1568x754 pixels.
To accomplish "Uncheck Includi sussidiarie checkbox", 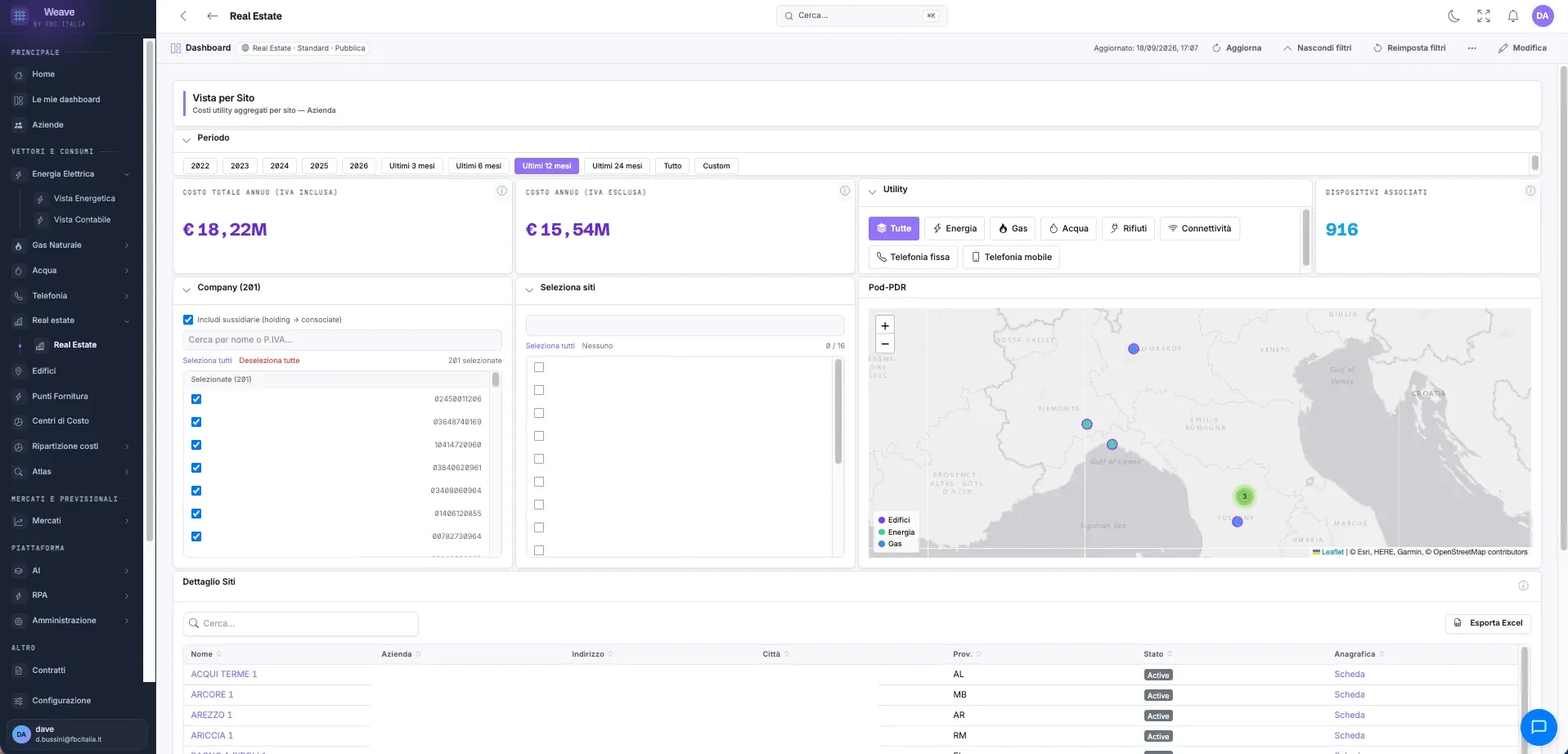I will [x=188, y=320].
